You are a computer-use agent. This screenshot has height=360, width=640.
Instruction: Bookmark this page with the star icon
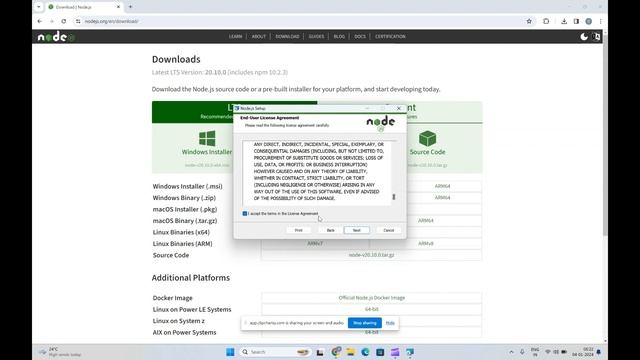(x=529, y=21)
